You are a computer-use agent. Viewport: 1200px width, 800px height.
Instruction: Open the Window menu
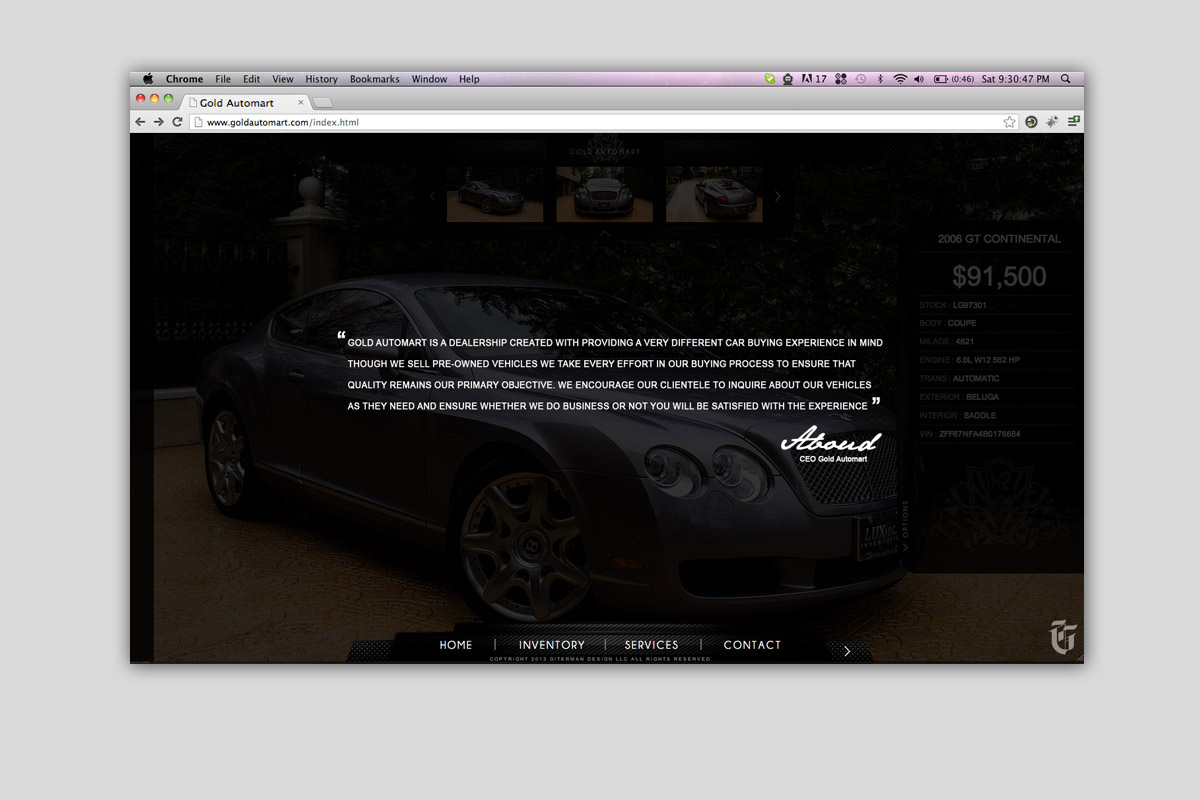[429, 79]
